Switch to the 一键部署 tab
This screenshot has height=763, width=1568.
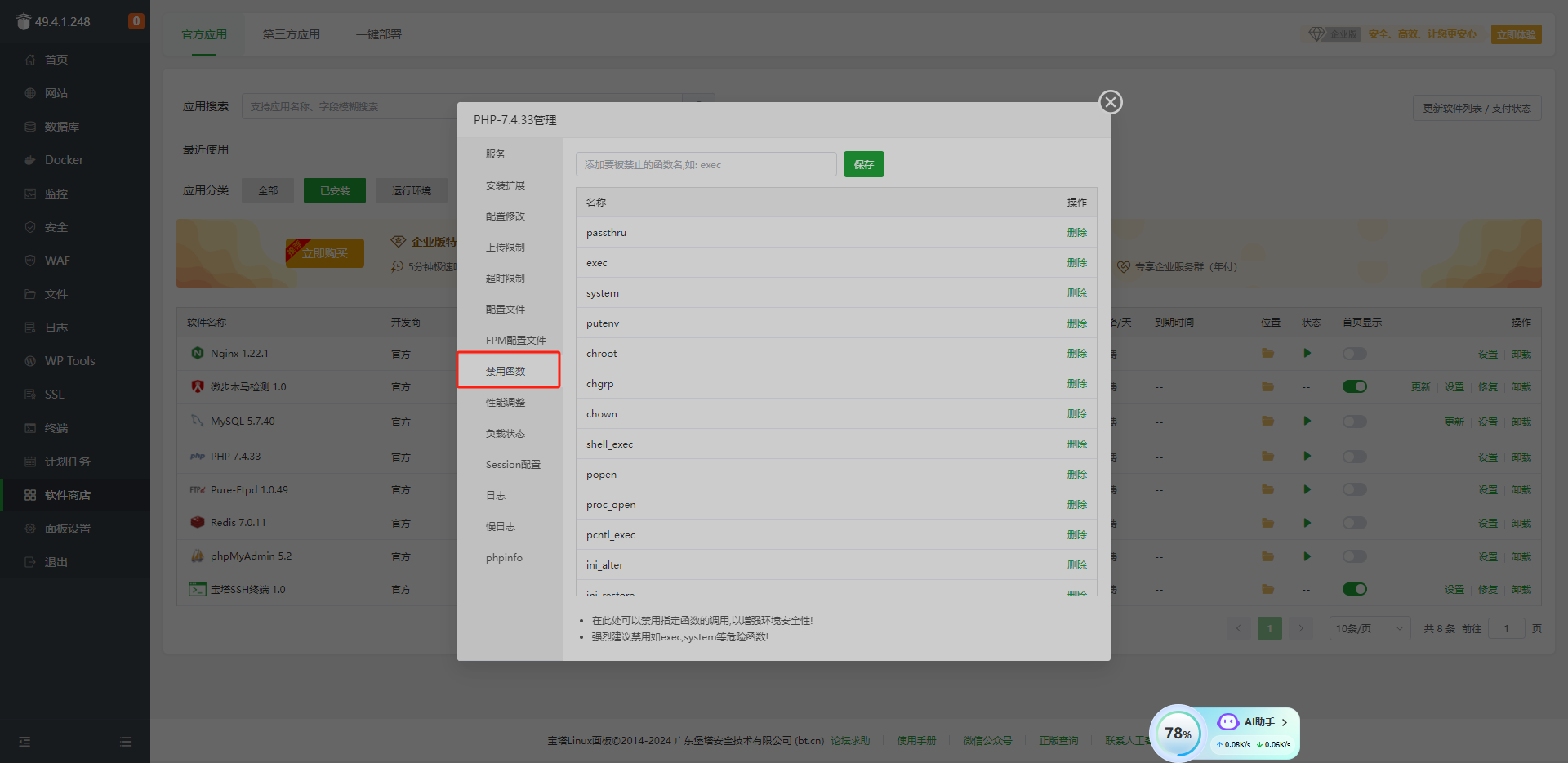click(379, 34)
